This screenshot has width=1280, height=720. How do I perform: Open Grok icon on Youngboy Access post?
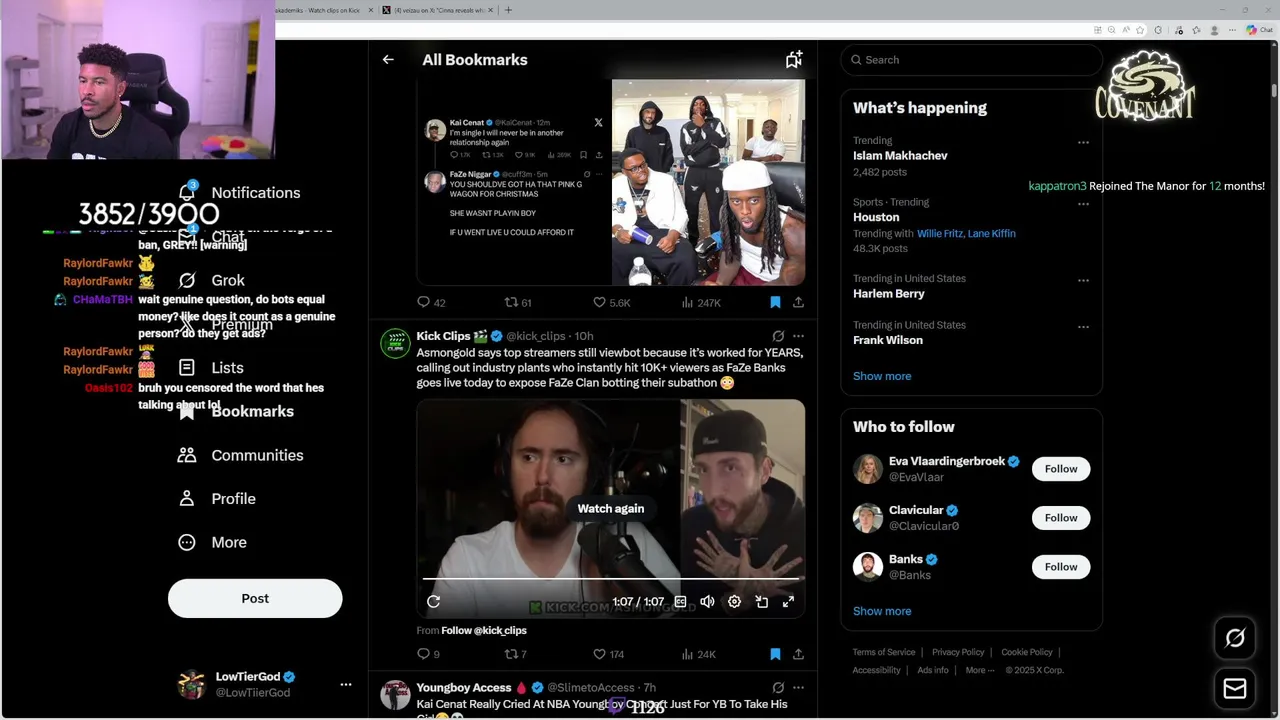click(x=778, y=688)
